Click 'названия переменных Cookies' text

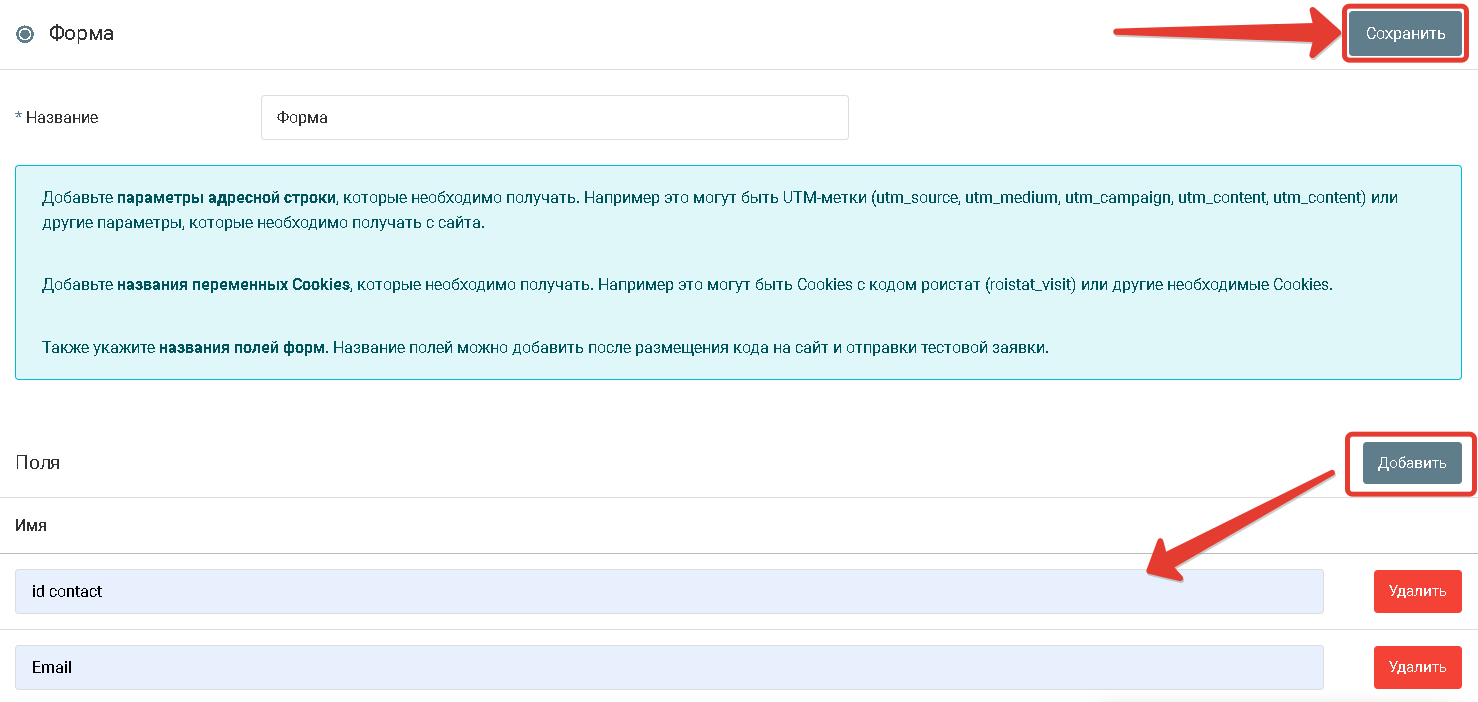[233, 284]
